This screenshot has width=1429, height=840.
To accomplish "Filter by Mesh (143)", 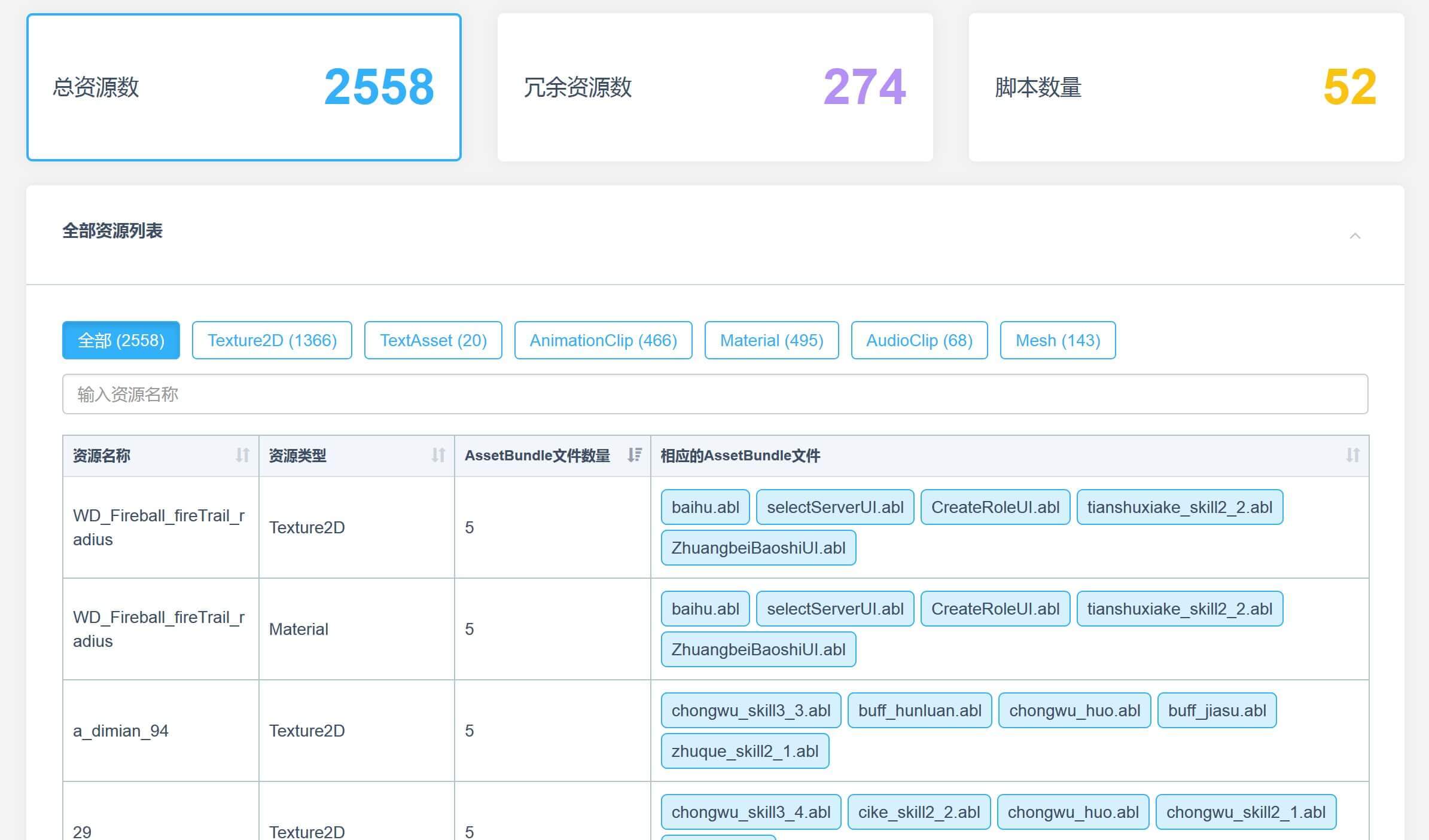I will [1058, 340].
